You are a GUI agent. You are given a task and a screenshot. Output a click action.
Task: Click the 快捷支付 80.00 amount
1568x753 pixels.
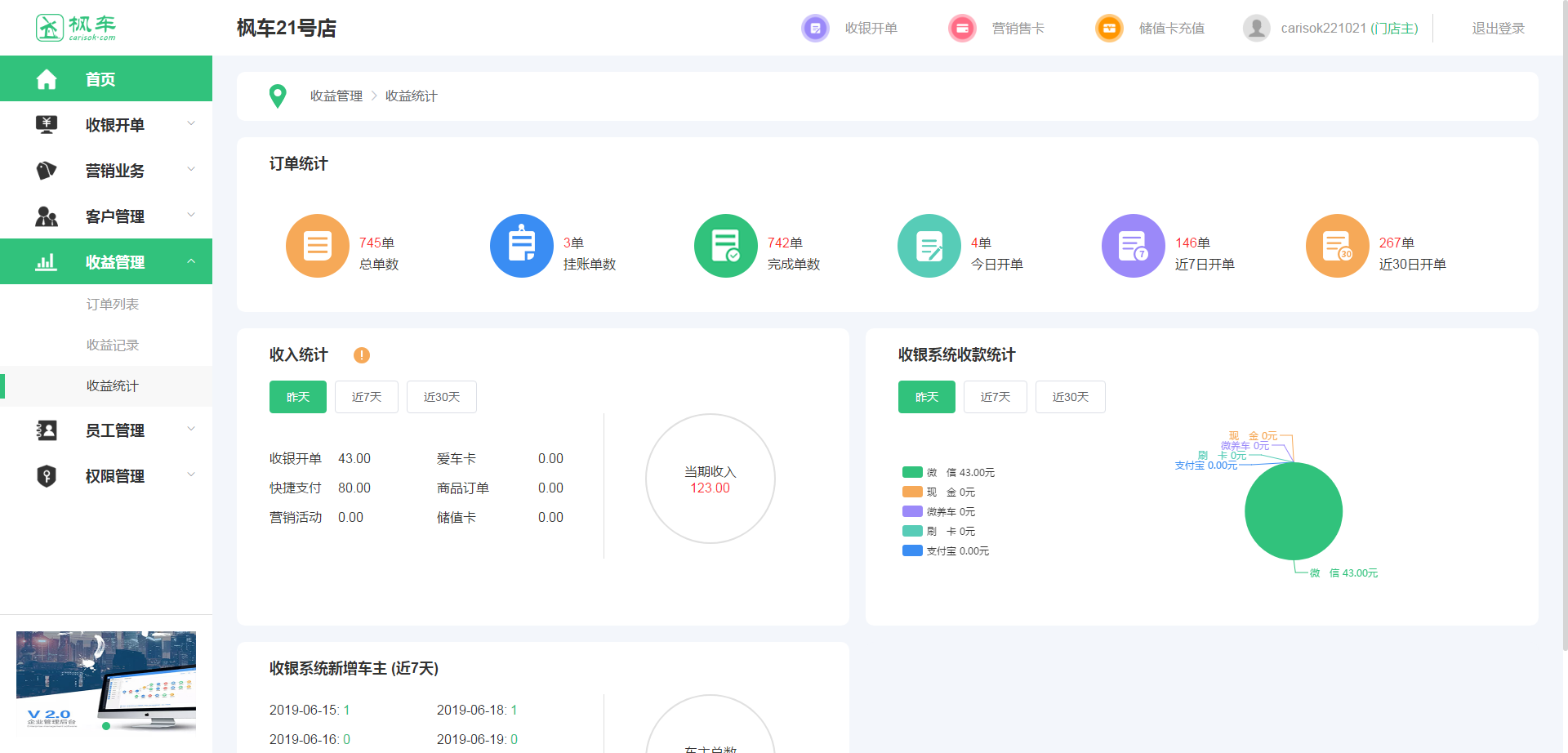coord(354,488)
